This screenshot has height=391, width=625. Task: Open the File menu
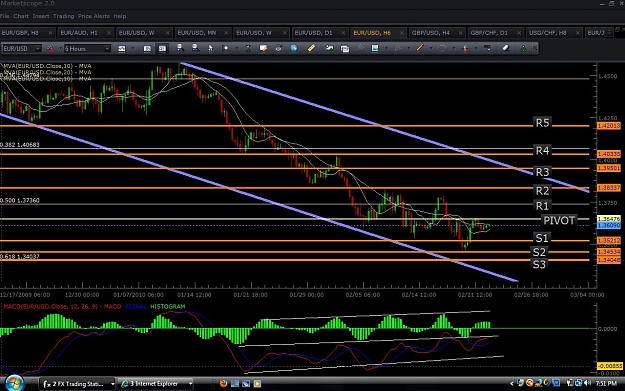coord(4,16)
